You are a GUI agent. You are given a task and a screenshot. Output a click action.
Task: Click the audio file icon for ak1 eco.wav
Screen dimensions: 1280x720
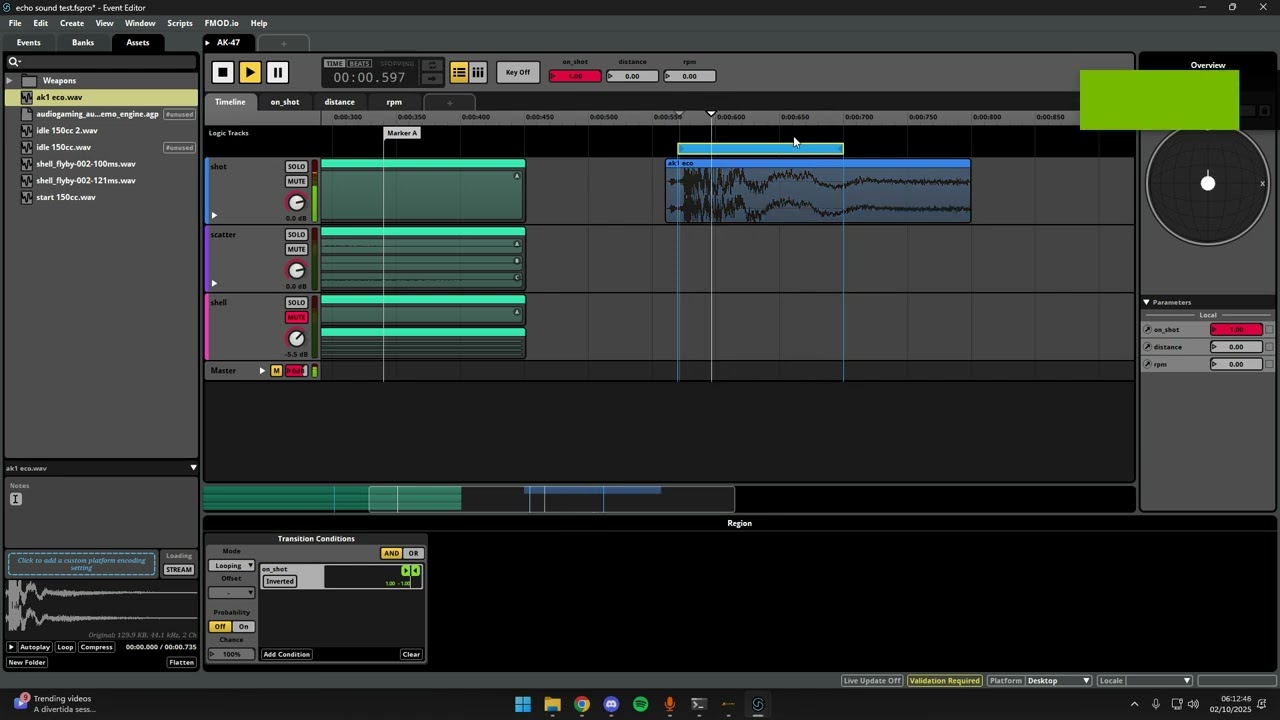[x=27, y=97]
